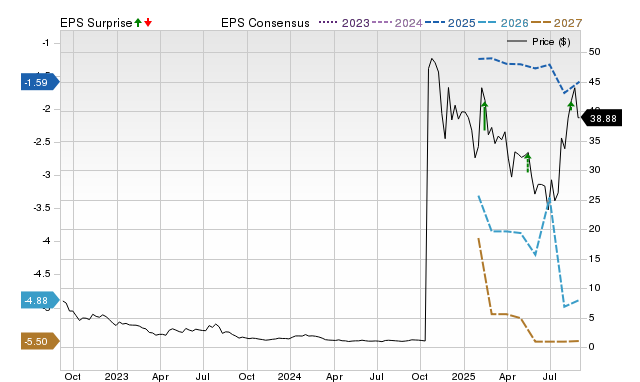The image size is (640, 382).
Task: Click the green surprise arrow near August 2025
Action: point(571,106)
